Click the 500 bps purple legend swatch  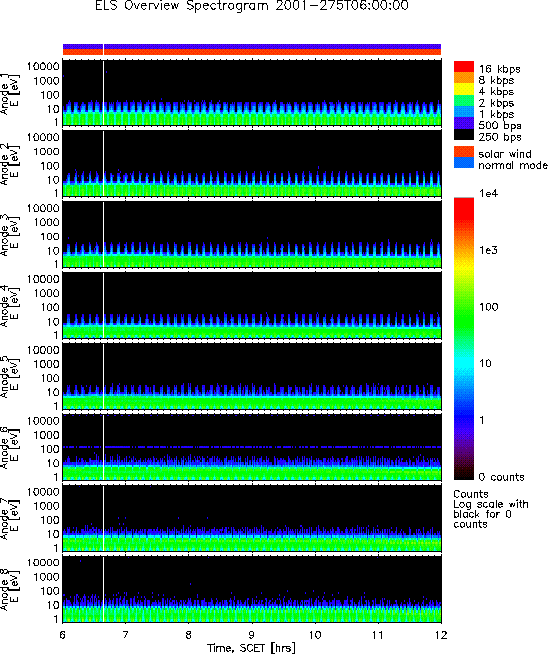click(464, 123)
